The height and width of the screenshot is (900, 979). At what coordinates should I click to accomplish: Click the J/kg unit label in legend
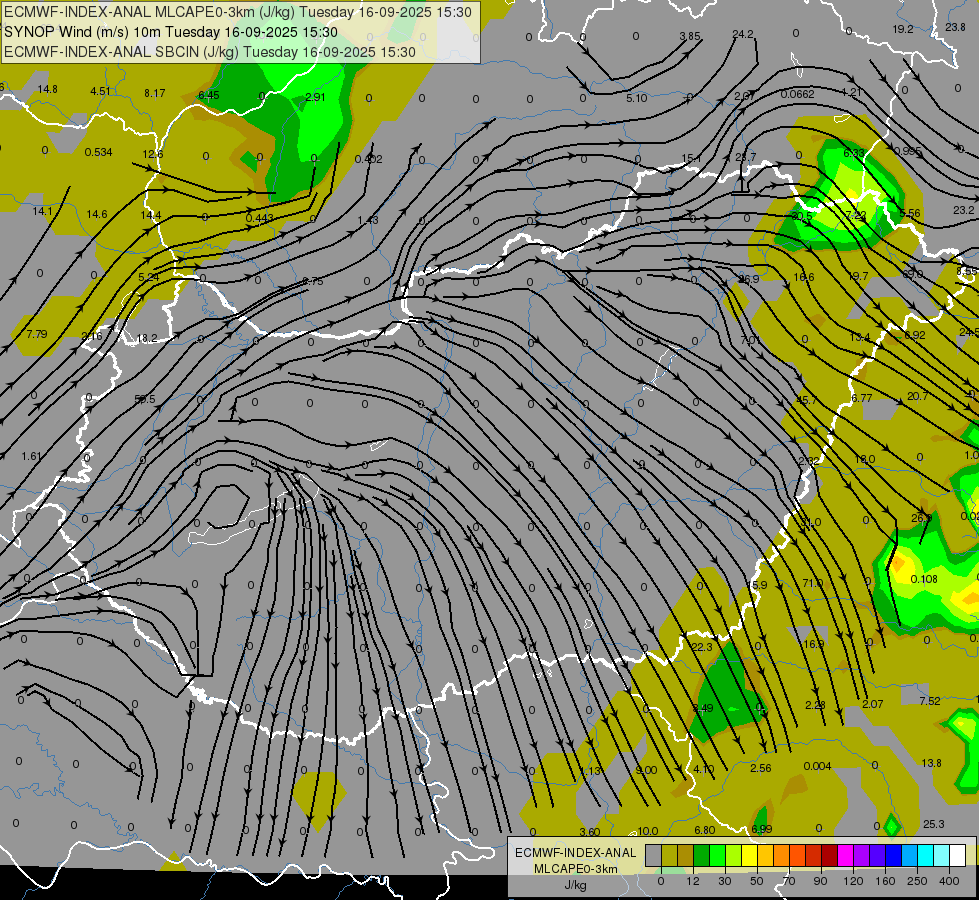coord(576,884)
